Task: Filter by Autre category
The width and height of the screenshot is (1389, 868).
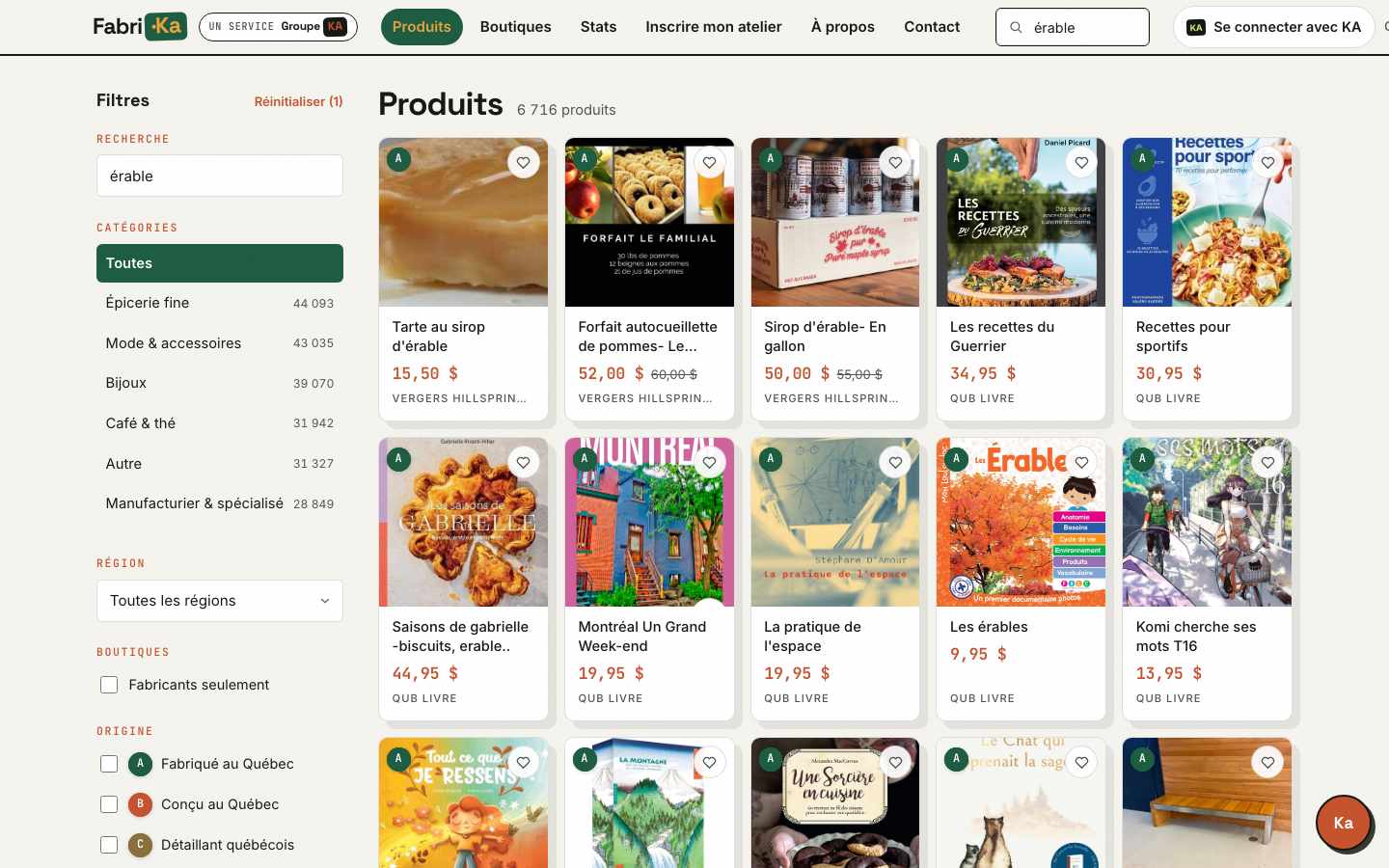Action: [220, 464]
